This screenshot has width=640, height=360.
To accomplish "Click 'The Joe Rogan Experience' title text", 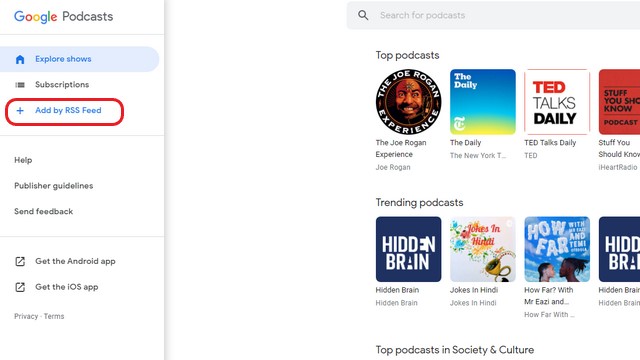I will [x=401, y=149].
